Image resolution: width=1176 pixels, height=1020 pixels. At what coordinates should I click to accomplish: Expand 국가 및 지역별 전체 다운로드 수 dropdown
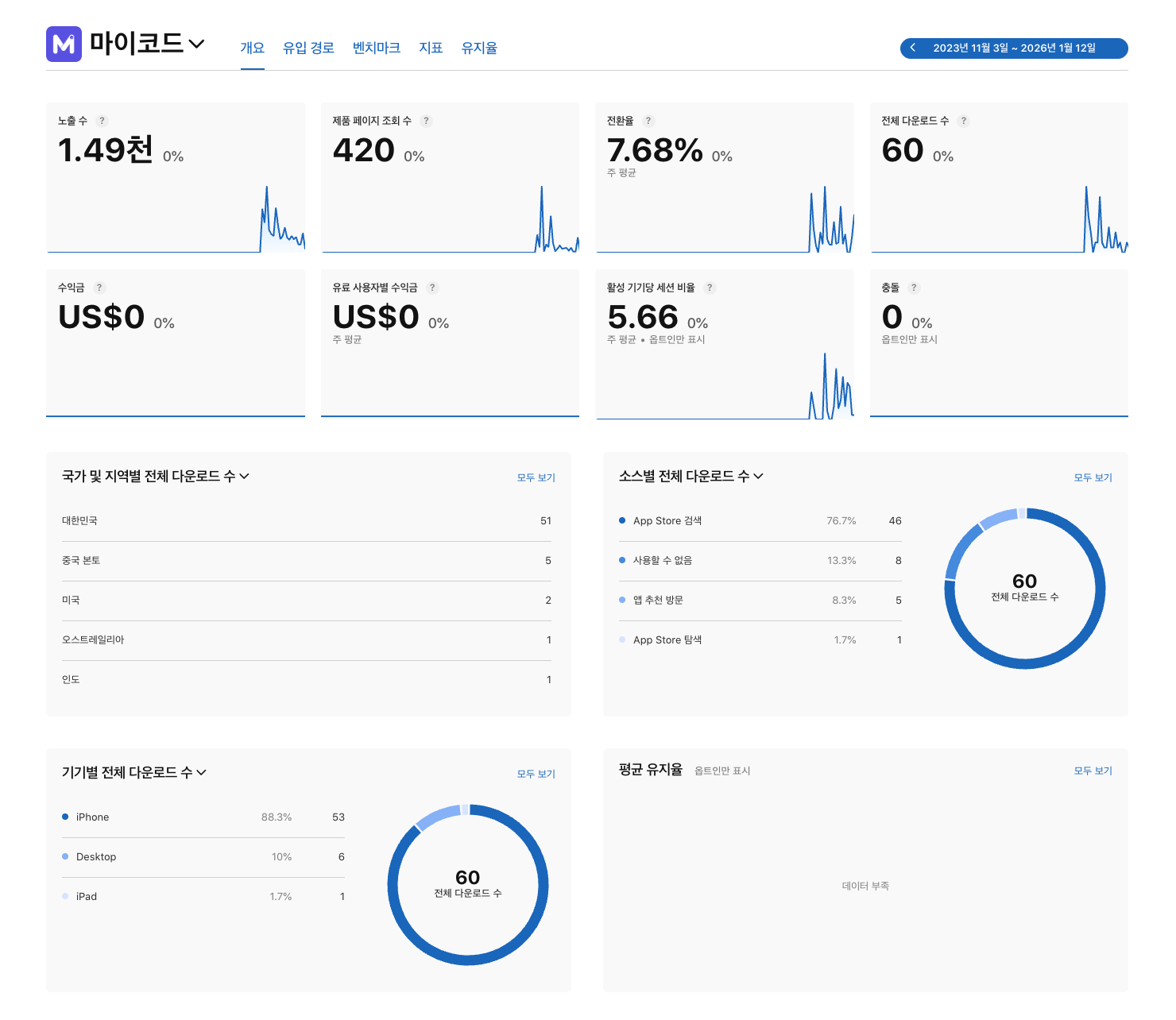click(x=244, y=476)
